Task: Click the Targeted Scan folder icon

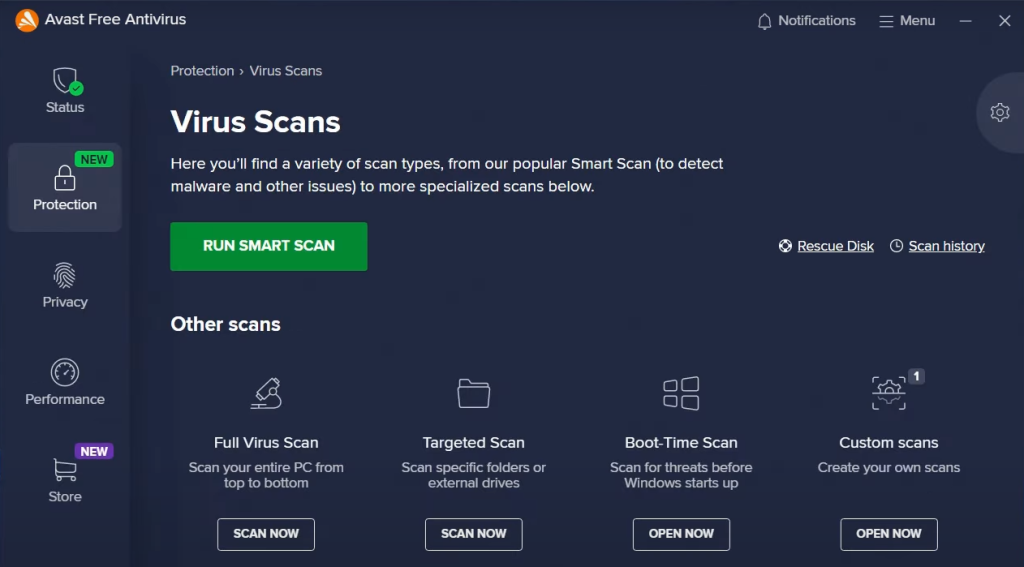Action: pyautogui.click(x=473, y=393)
